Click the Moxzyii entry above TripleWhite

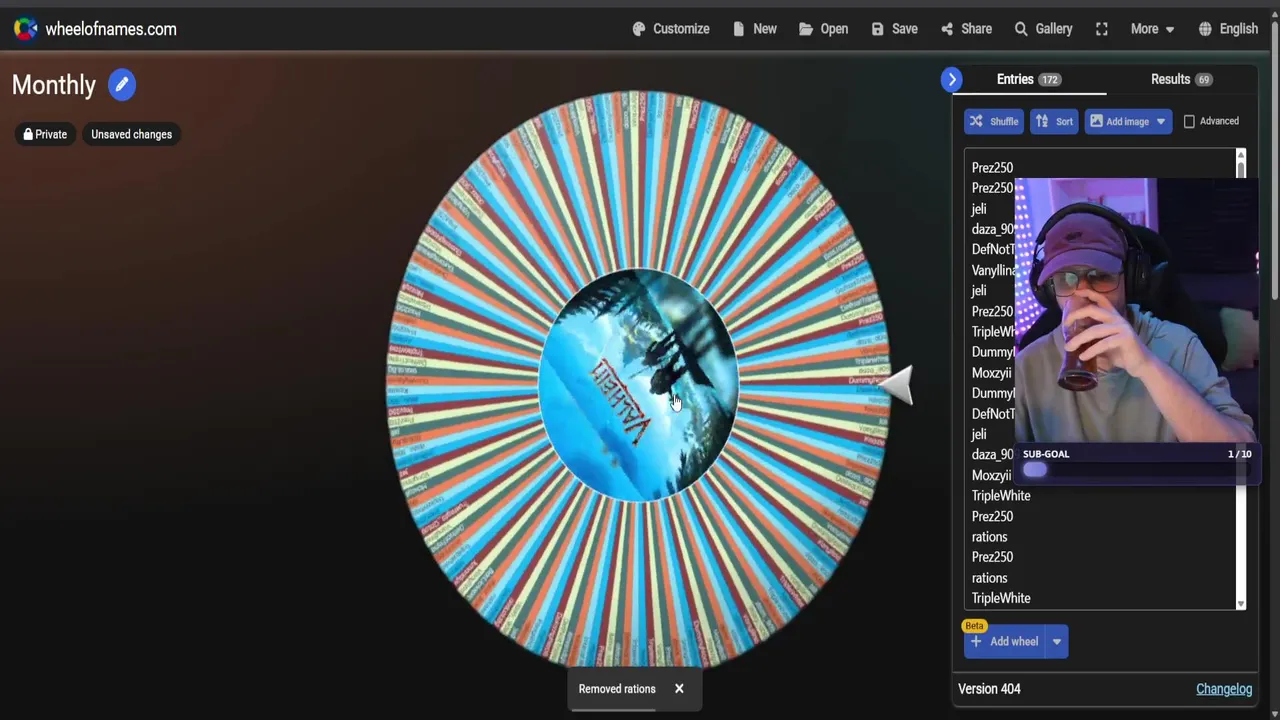(991, 475)
